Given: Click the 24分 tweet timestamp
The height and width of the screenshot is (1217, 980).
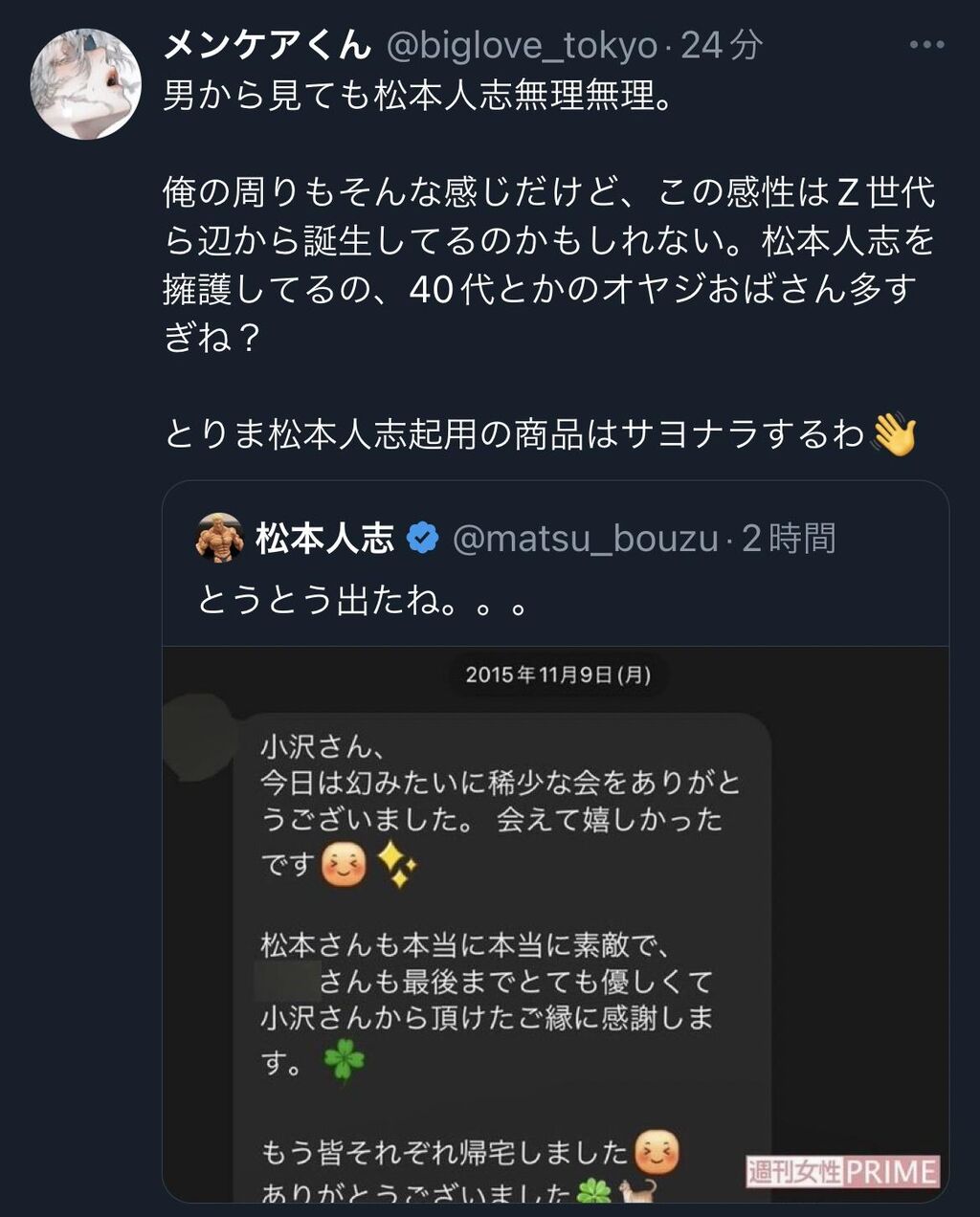Looking at the screenshot, I should [723, 45].
